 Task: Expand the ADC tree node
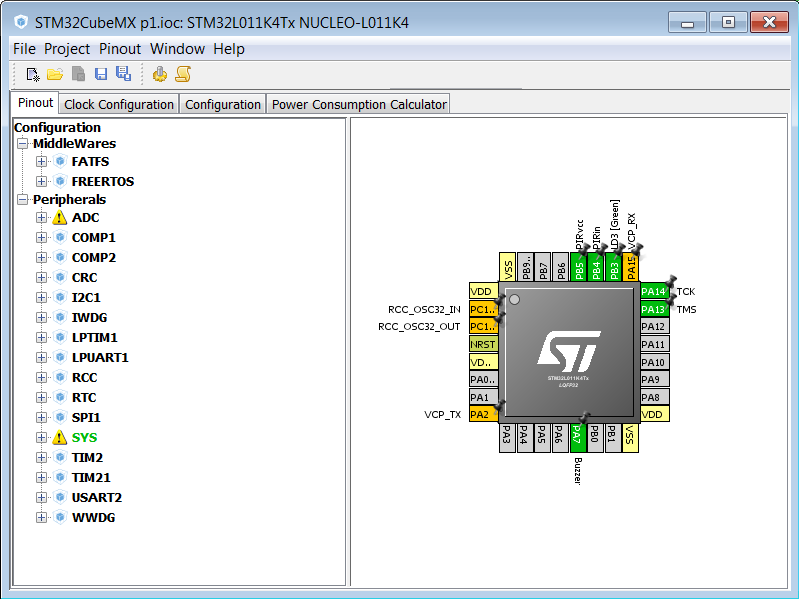pyautogui.click(x=41, y=217)
